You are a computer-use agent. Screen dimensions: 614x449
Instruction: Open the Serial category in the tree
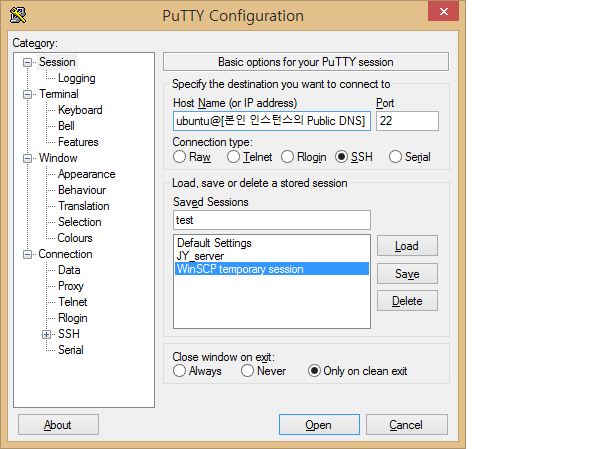coord(70,350)
